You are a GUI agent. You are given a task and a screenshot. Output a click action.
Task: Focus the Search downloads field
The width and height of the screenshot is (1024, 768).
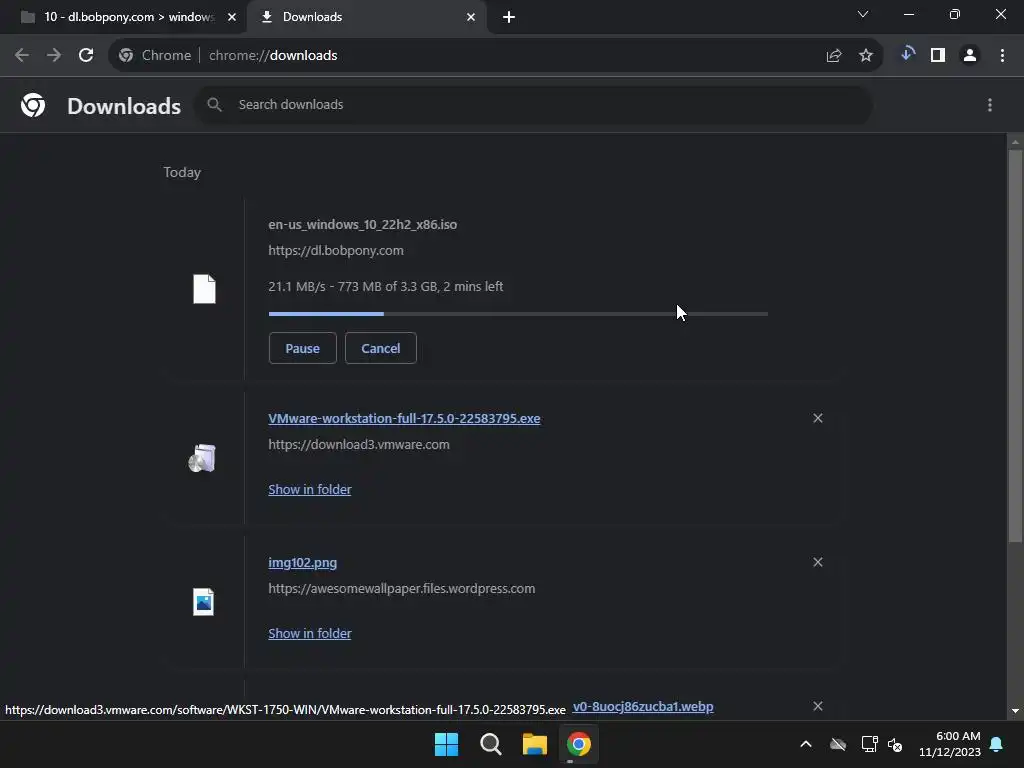coord(533,104)
